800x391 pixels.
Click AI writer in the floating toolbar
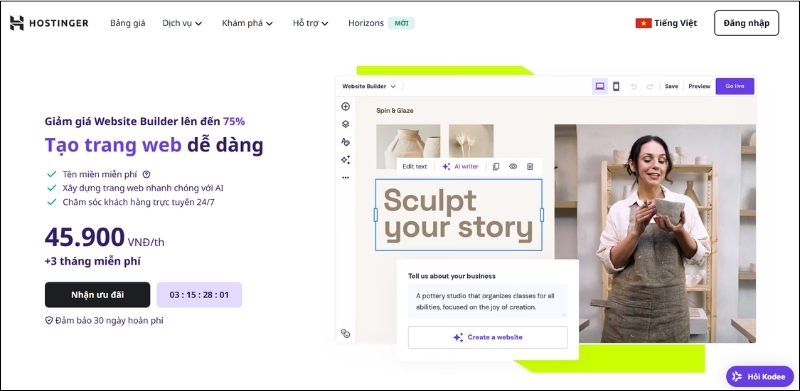[x=460, y=166]
